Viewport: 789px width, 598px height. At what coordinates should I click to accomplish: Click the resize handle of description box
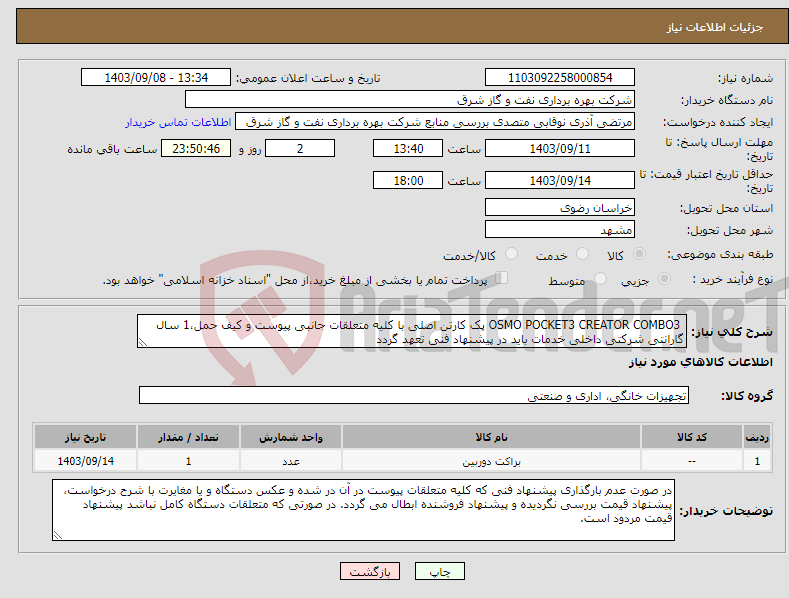[x=143, y=342]
